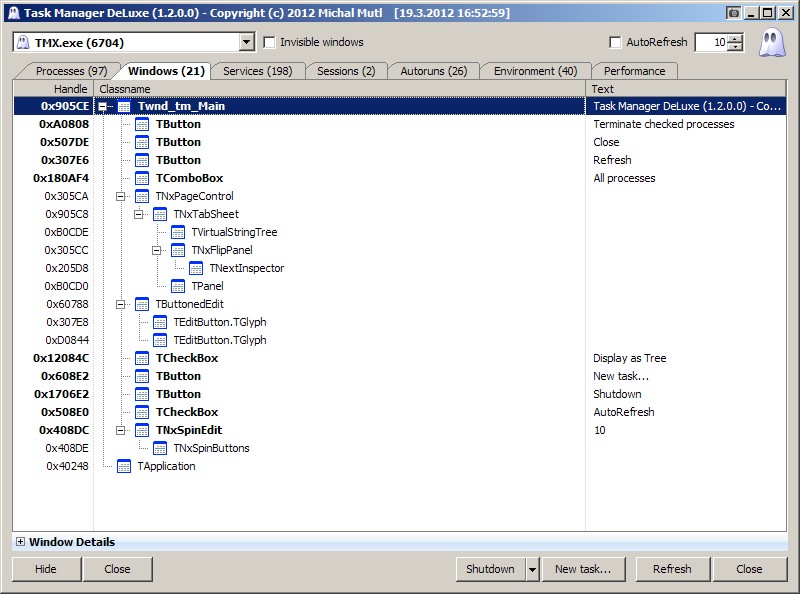Viewport: 800px width, 594px height.
Task: Click icon of TEditButton.TGlyph row 0xD0844
Action: coord(160,340)
